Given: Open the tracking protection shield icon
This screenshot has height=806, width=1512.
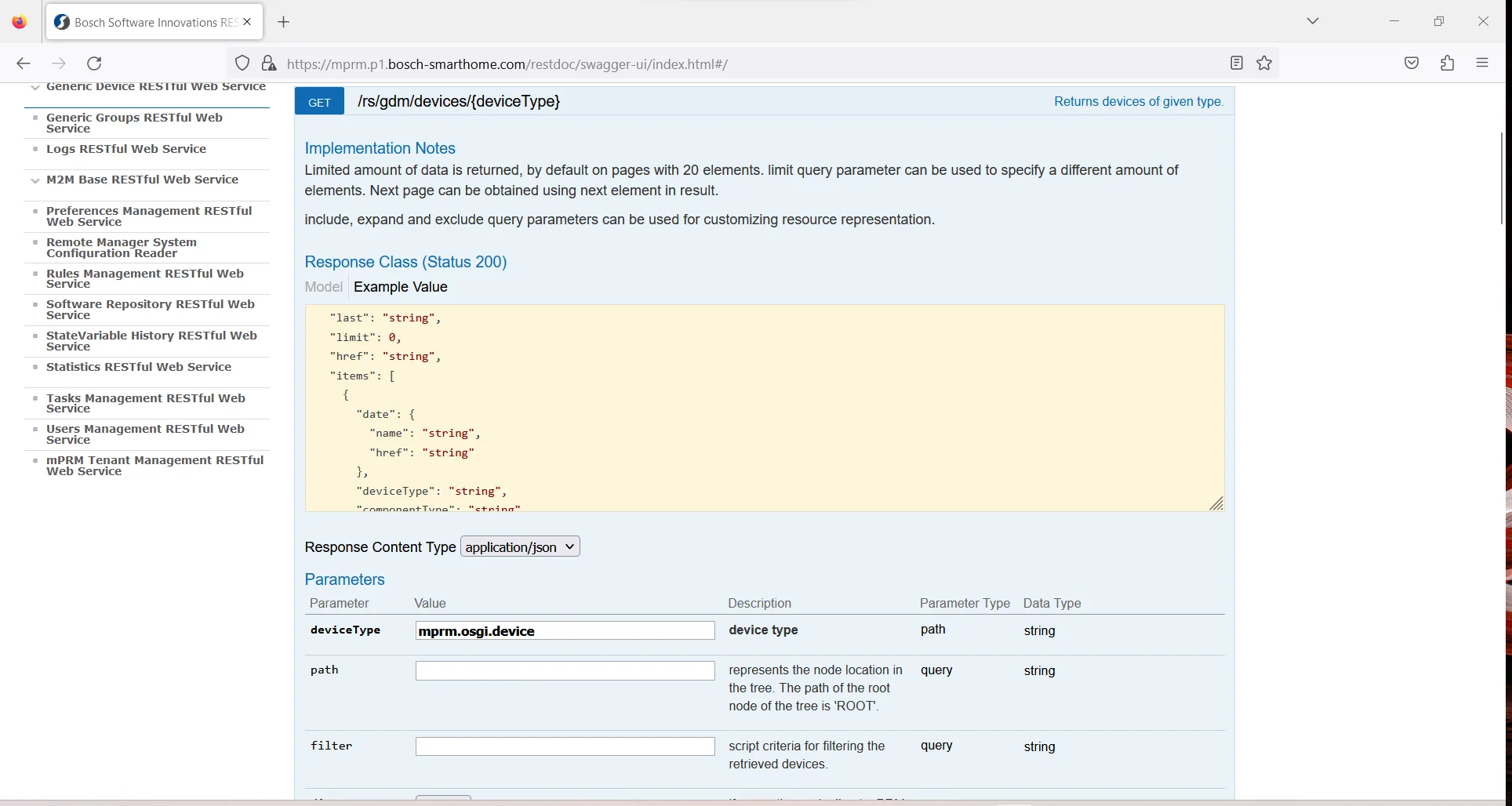Looking at the screenshot, I should click(x=242, y=64).
